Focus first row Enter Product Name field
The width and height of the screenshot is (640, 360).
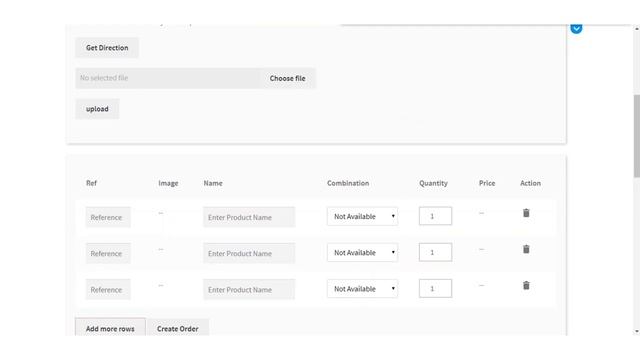pyautogui.click(x=249, y=217)
